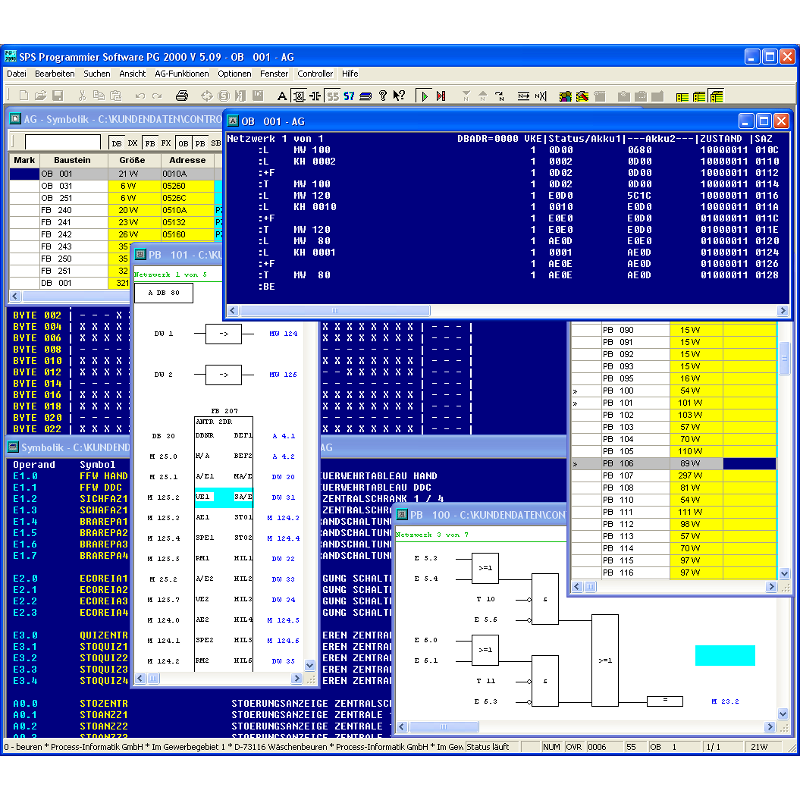Open the Hilfe menu

point(350,73)
